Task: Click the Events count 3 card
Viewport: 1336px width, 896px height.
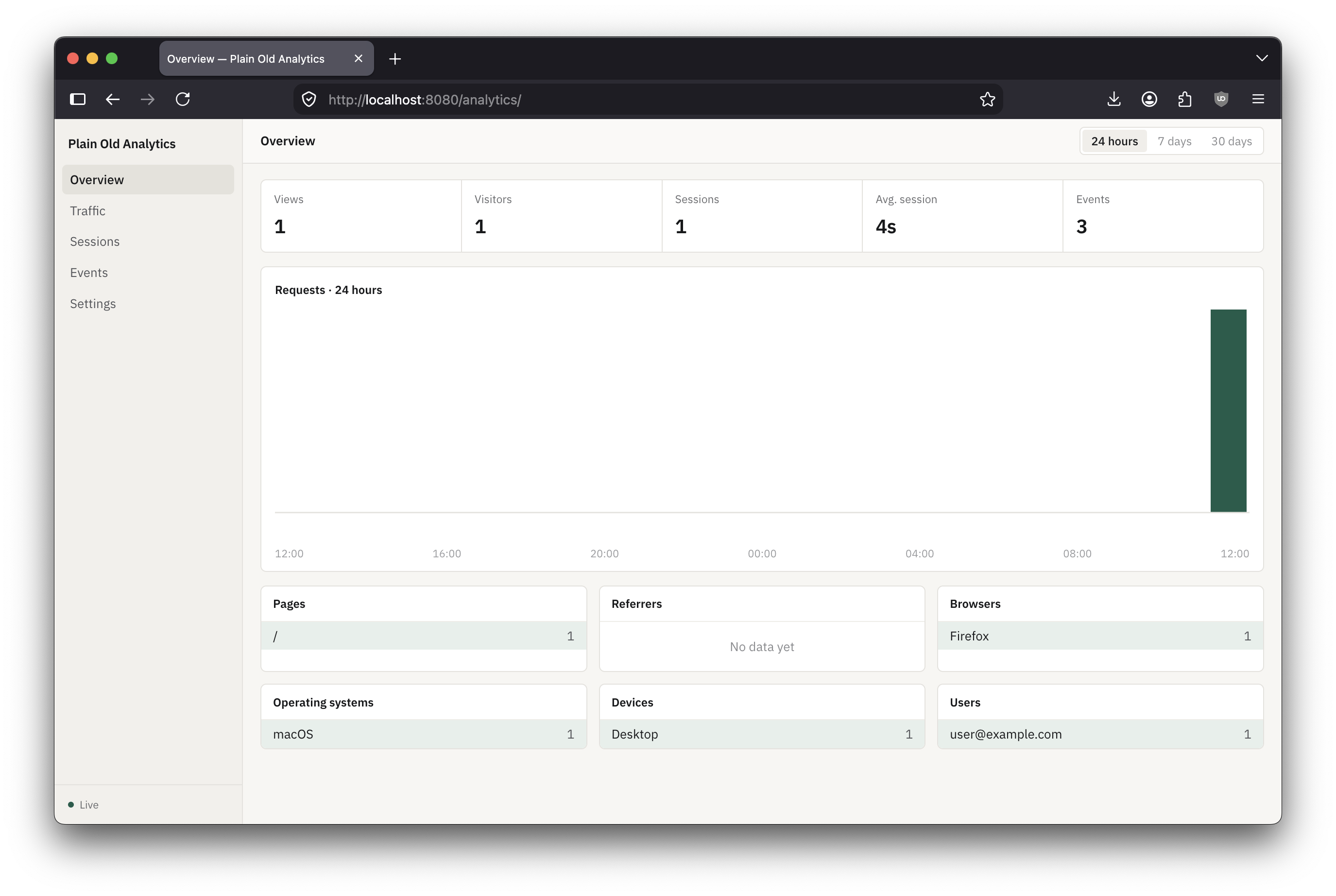Action: (1163, 216)
